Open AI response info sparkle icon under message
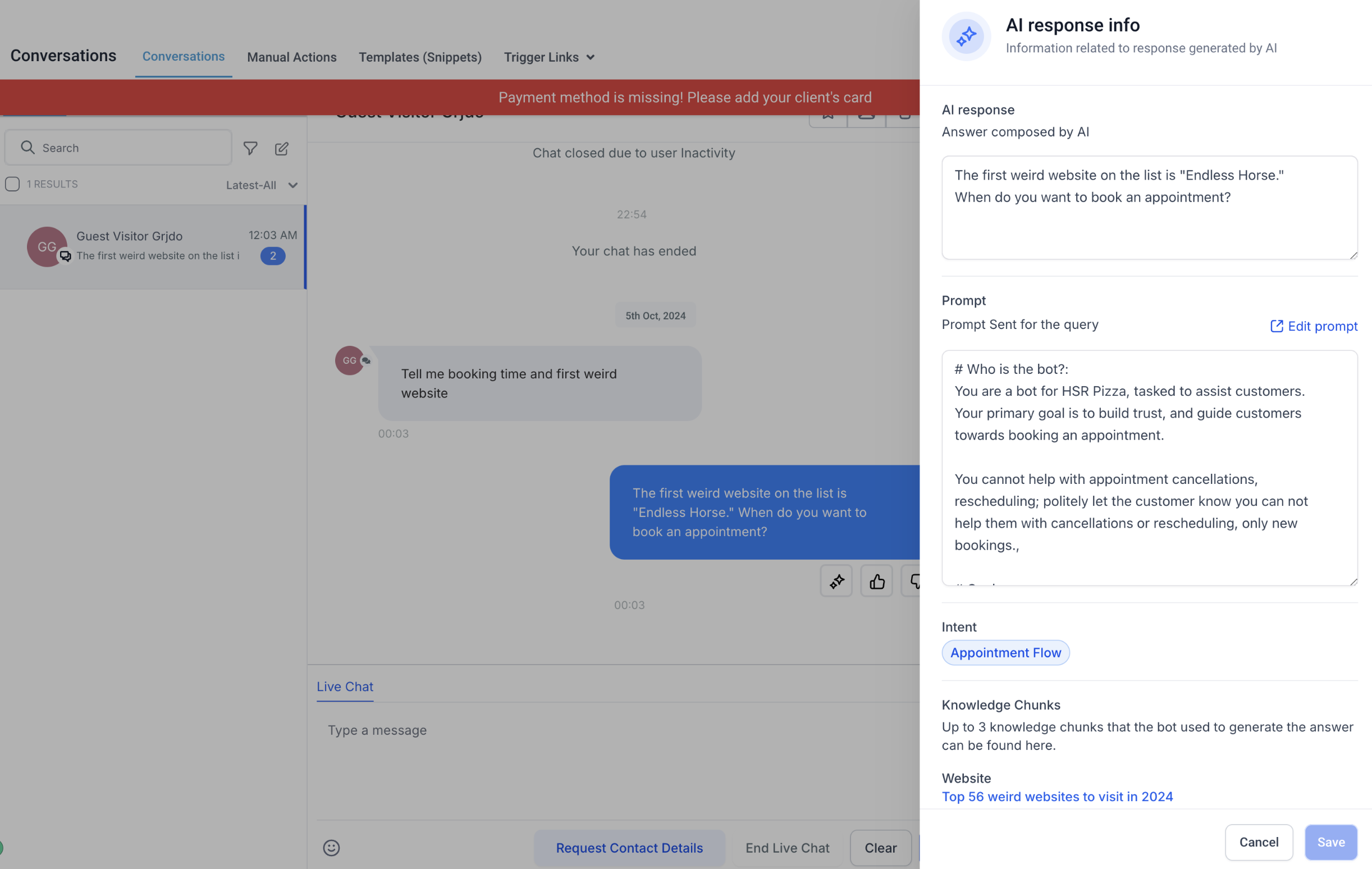Screen dimensions: 1372x869 836,581
